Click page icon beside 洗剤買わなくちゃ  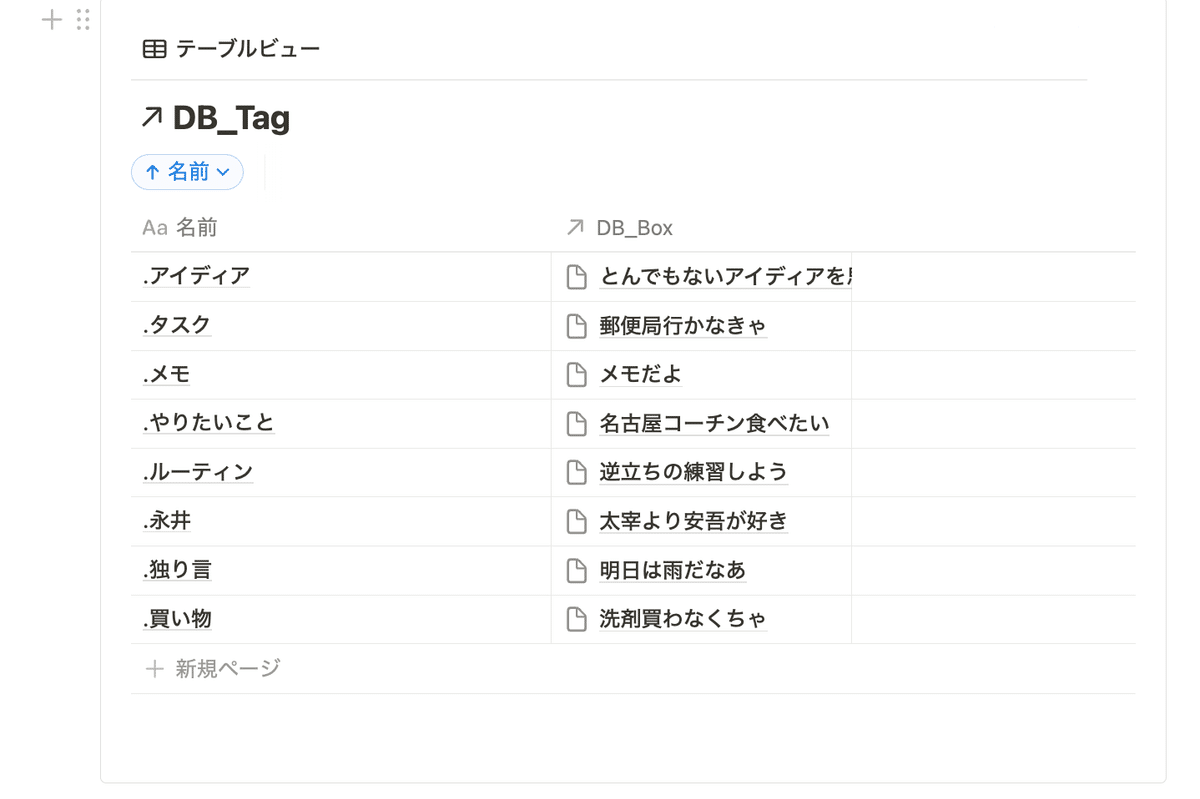click(576, 620)
